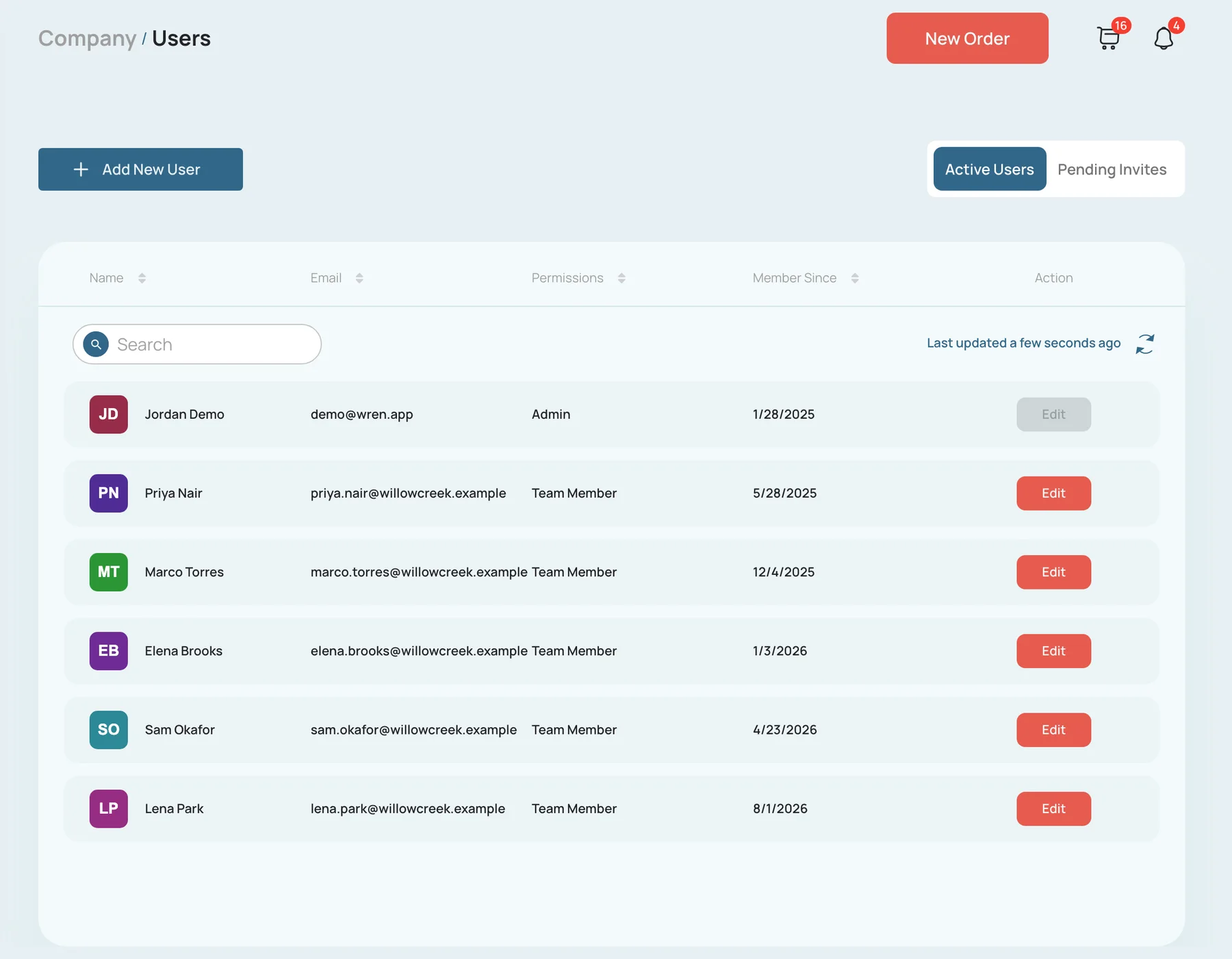Click the New Order button
The height and width of the screenshot is (959, 1232).
[967, 38]
